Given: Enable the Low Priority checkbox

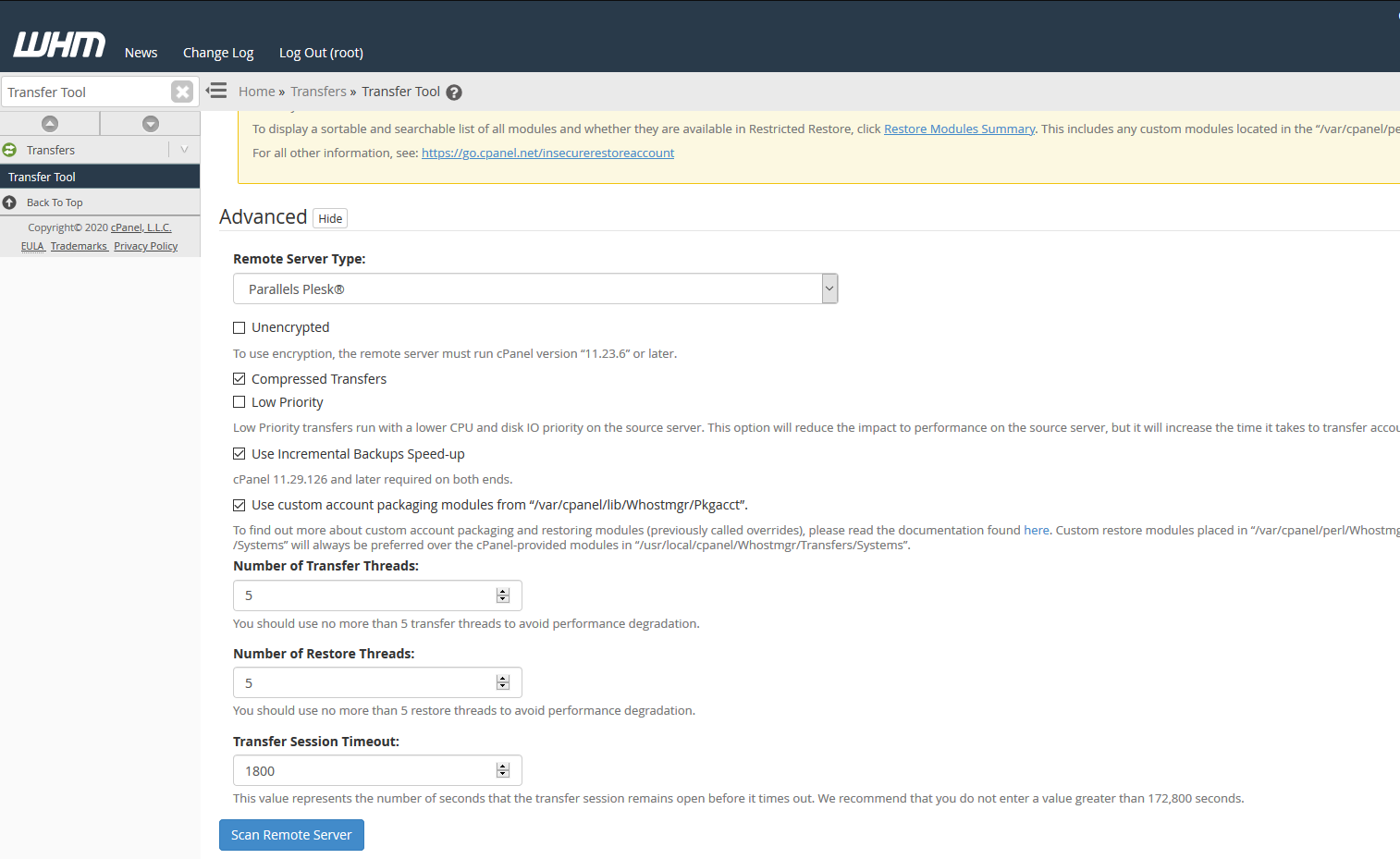Looking at the screenshot, I should pyautogui.click(x=239, y=402).
